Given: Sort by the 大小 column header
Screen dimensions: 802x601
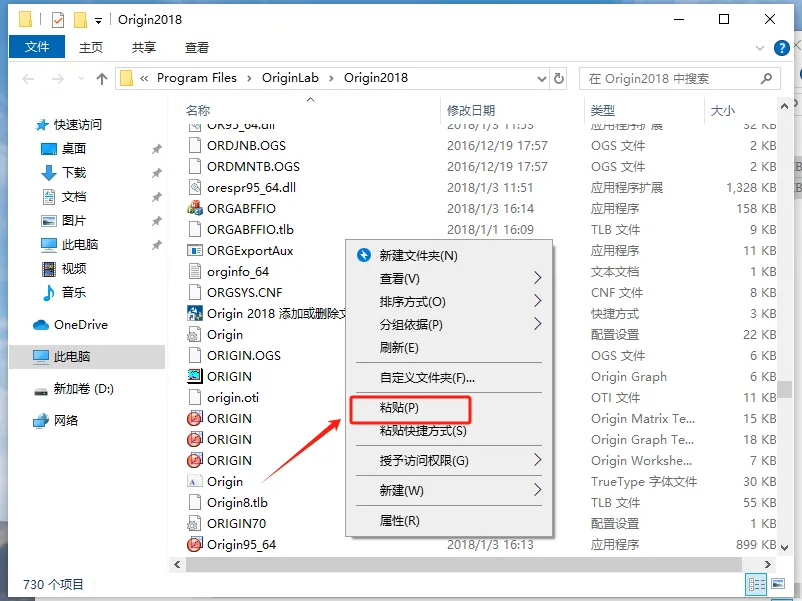Looking at the screenshot, I should pyautogui.click(x=723, y=110).
